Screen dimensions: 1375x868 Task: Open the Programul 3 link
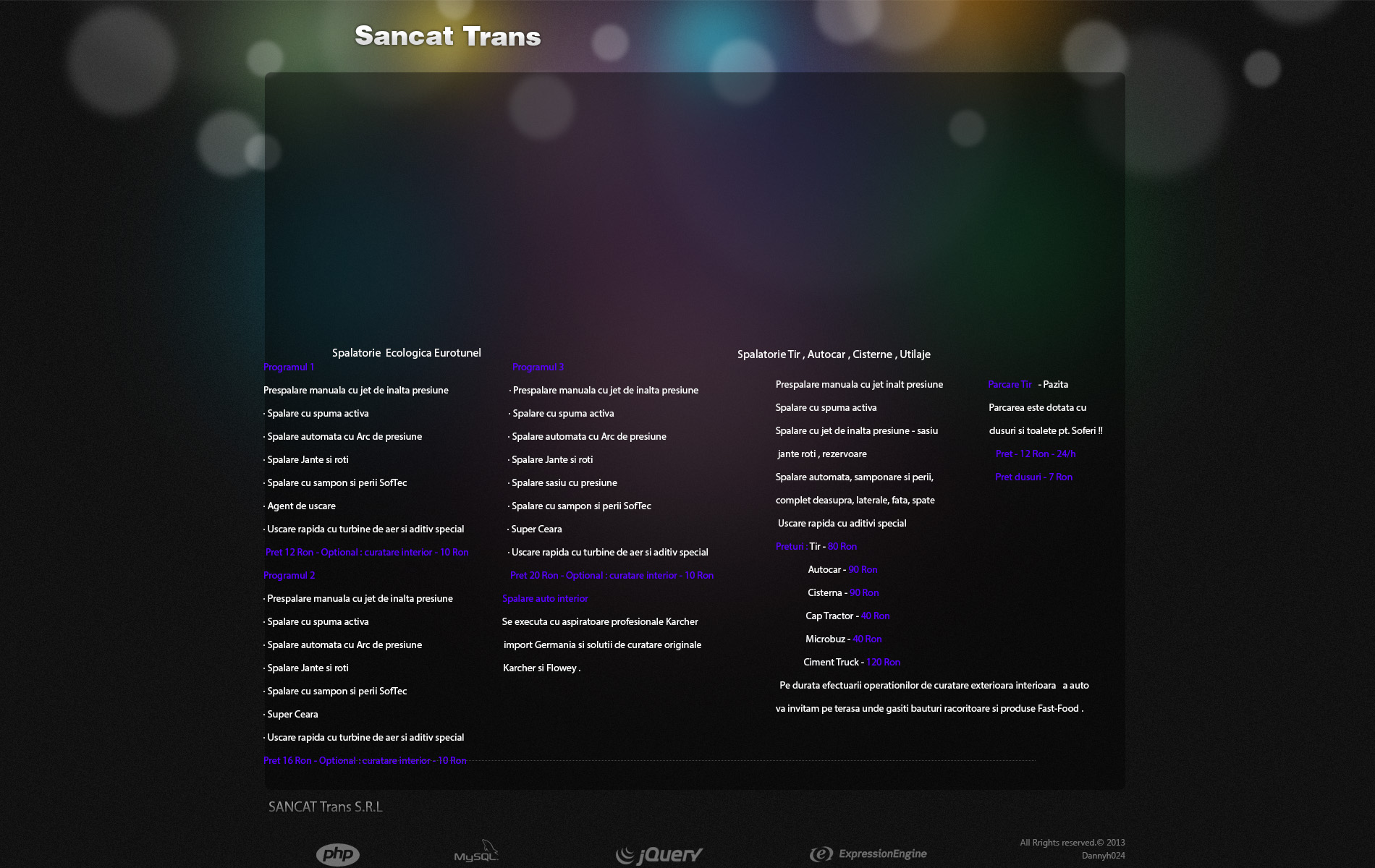pos(538,367)
